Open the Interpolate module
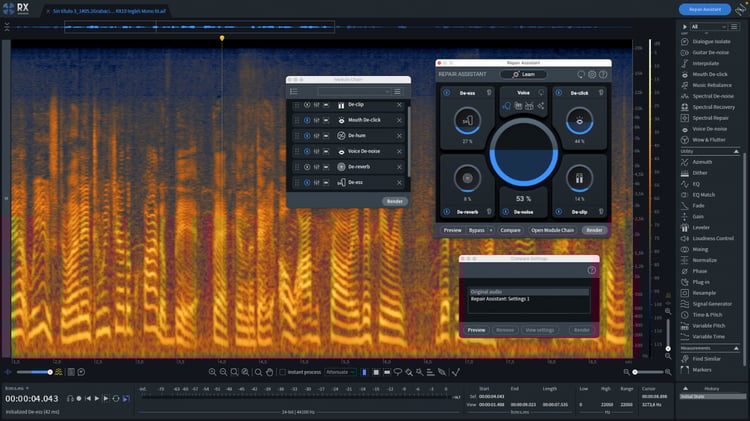 pos(701,63)
